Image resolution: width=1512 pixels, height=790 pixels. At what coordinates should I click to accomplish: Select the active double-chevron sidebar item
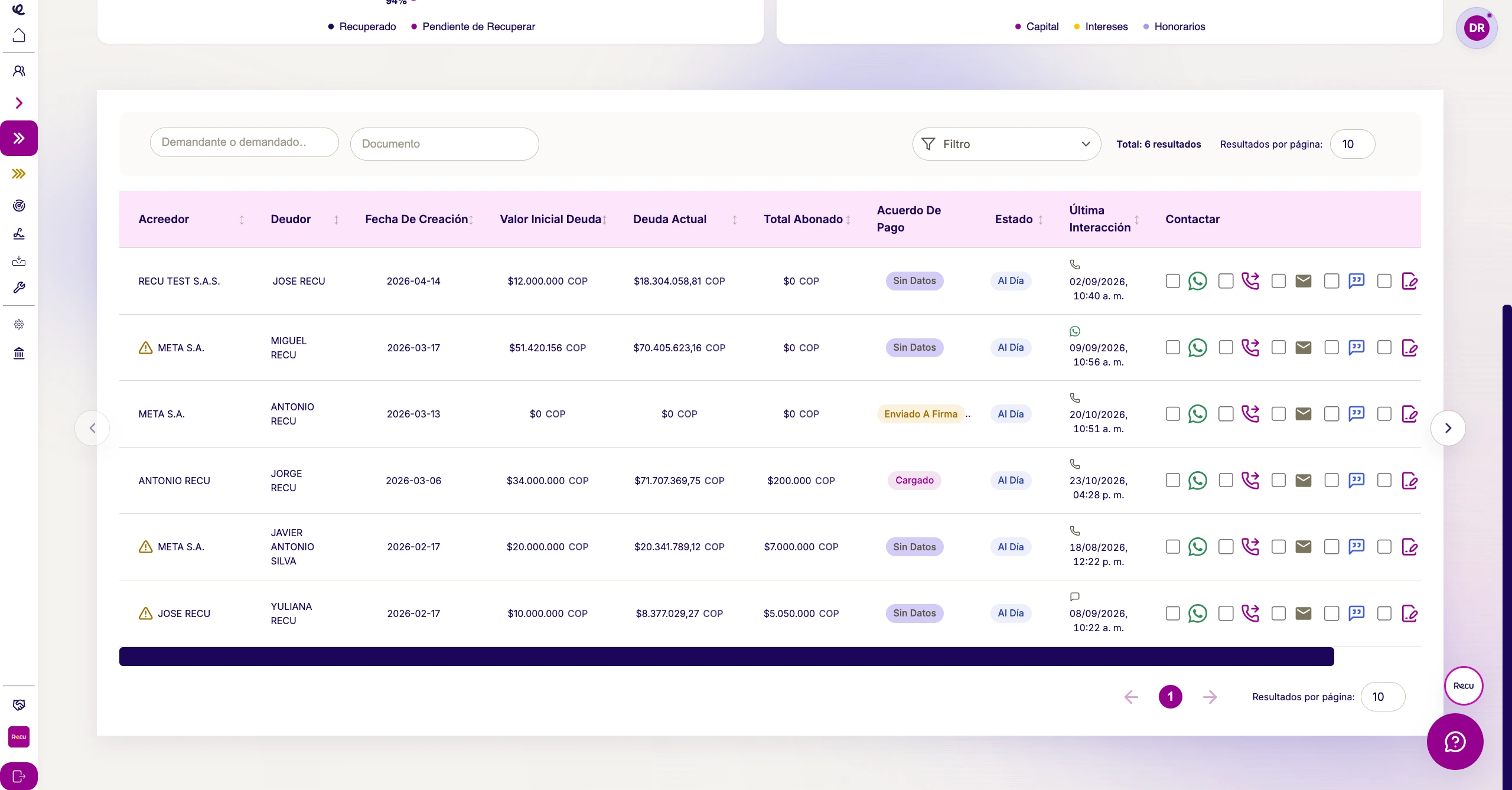pyautogui.click(x=19, y=138)
